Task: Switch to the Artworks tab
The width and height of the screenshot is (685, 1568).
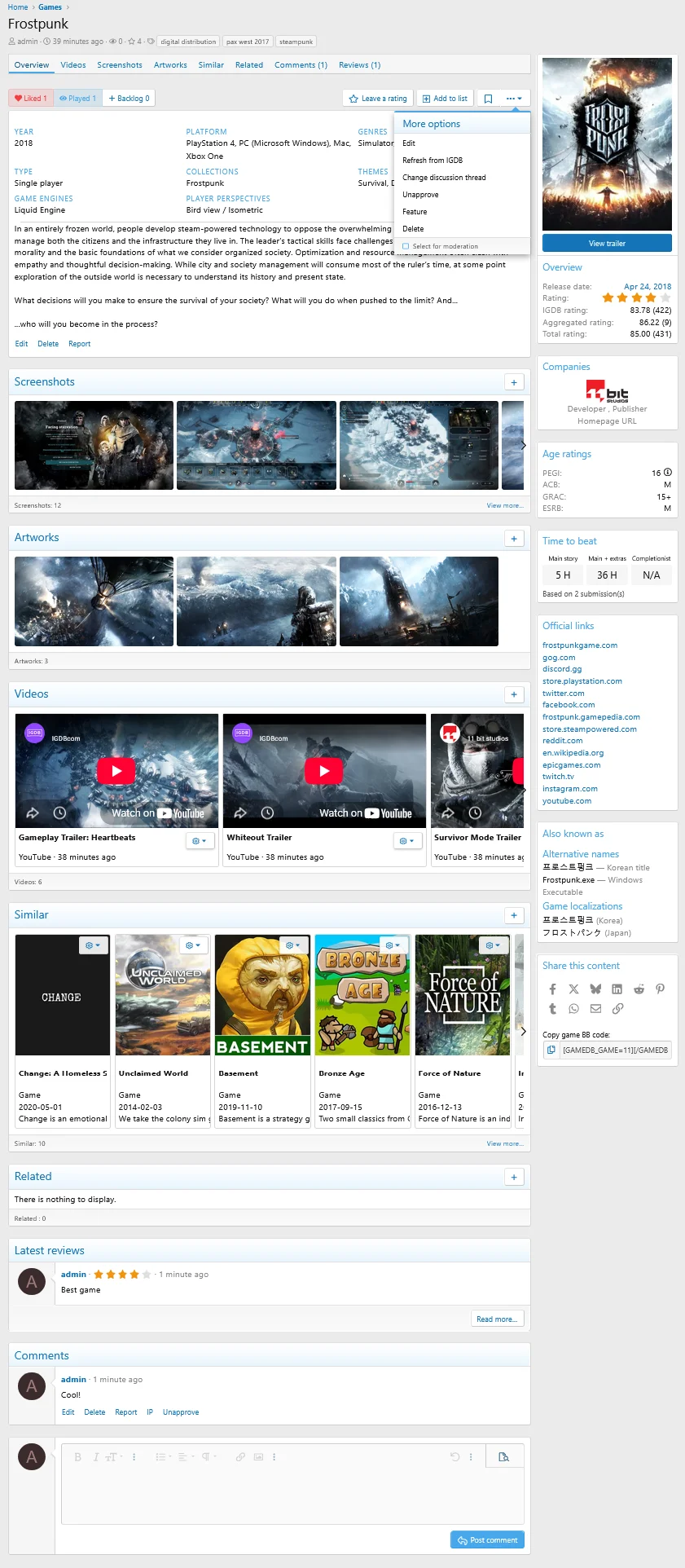Action: [170, 65]
